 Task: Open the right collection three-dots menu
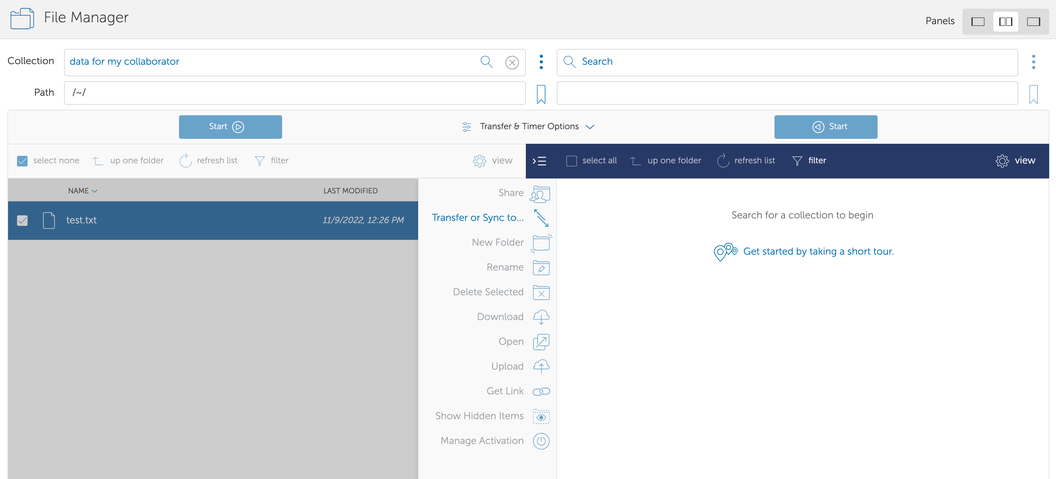(x=1033, y=63)
